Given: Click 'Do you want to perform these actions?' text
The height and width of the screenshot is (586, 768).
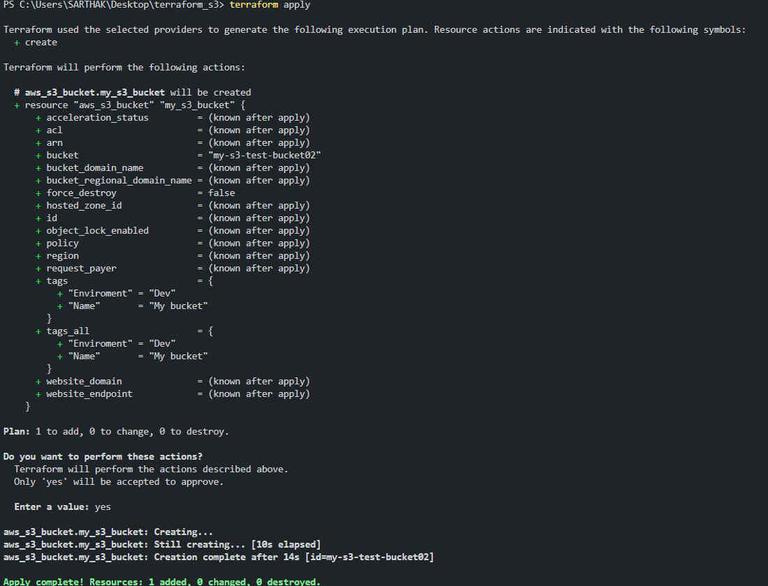Looking at the screenshot, I should coord(103,457).
